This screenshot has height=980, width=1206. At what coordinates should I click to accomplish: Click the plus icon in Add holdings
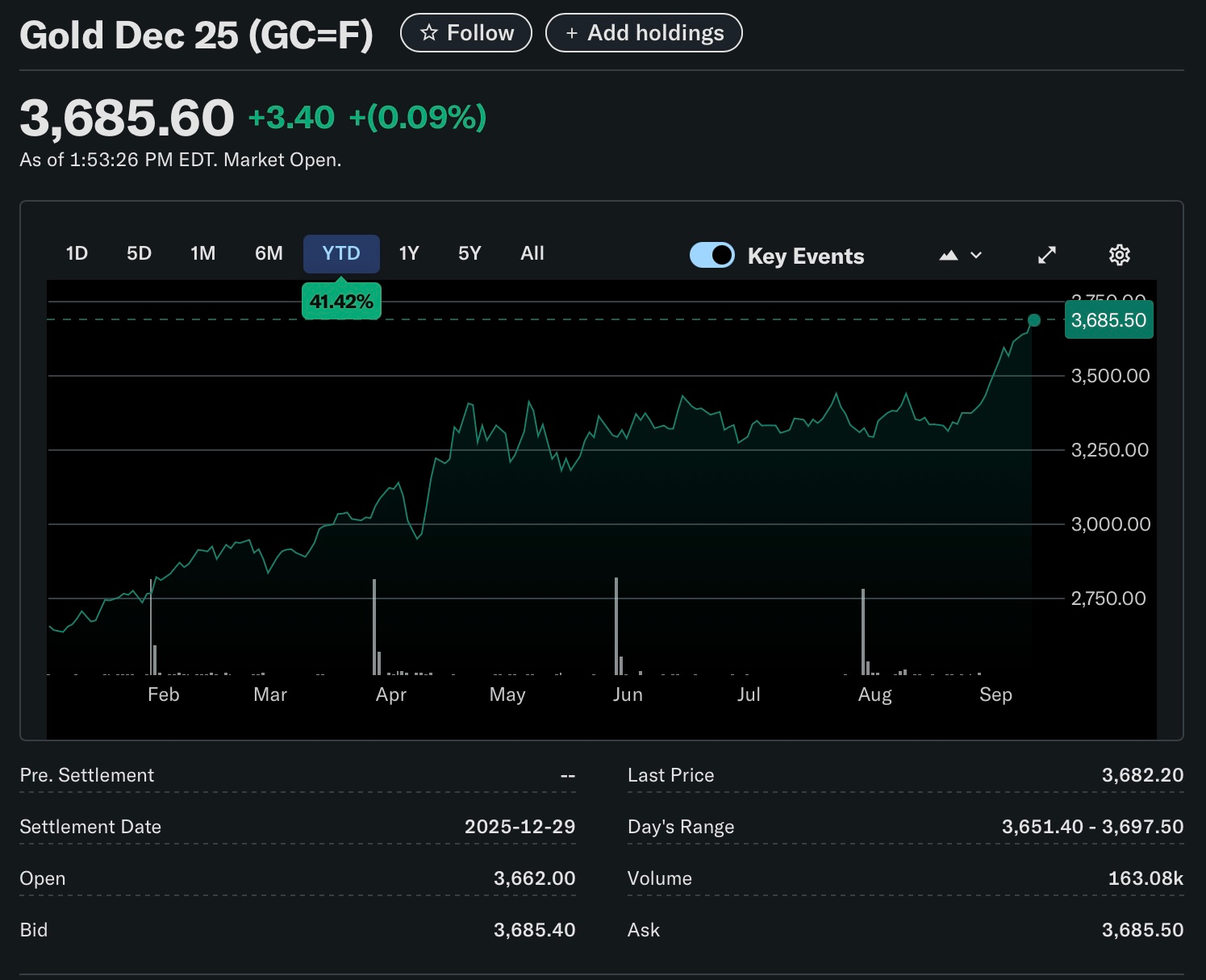572,33
